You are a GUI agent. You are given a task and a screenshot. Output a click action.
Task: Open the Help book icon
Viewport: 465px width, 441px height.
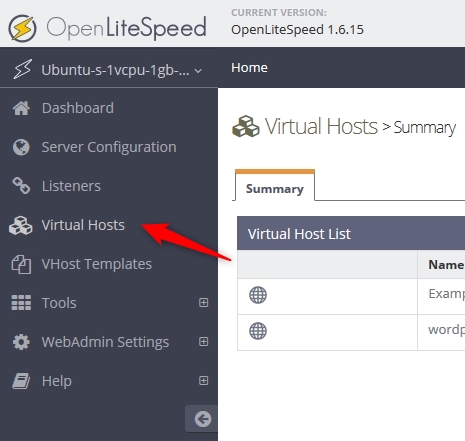pyautogui.click(x=21, y=381)
